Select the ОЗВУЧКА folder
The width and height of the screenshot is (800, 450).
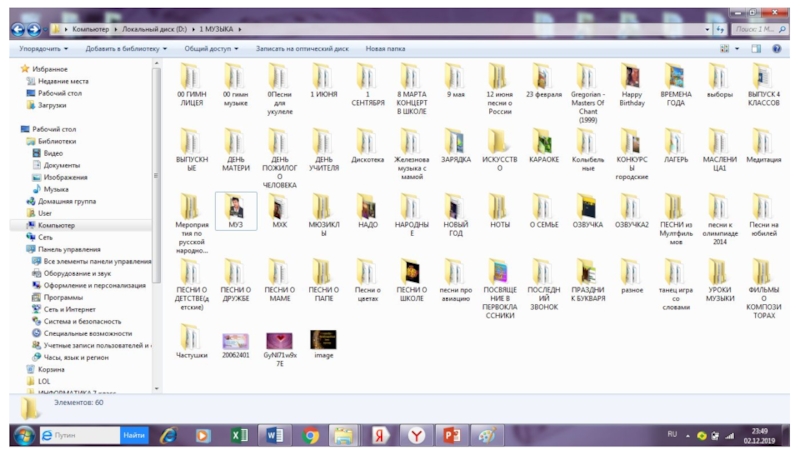coord(587,211)
